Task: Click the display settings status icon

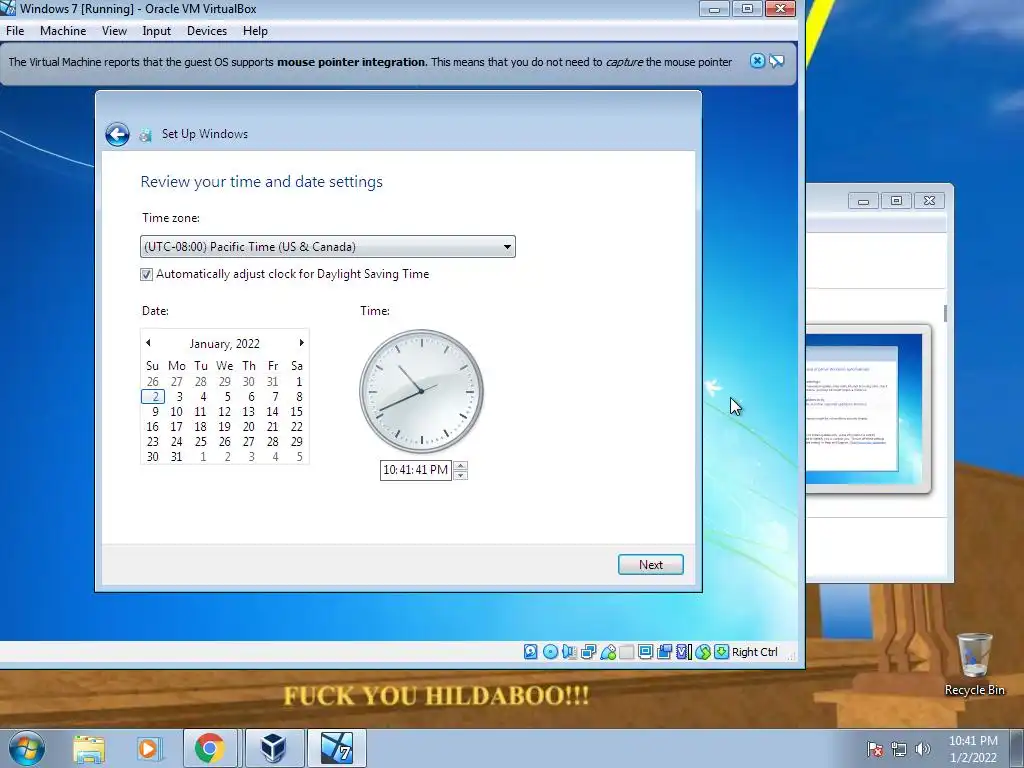Action: (645, 652)
